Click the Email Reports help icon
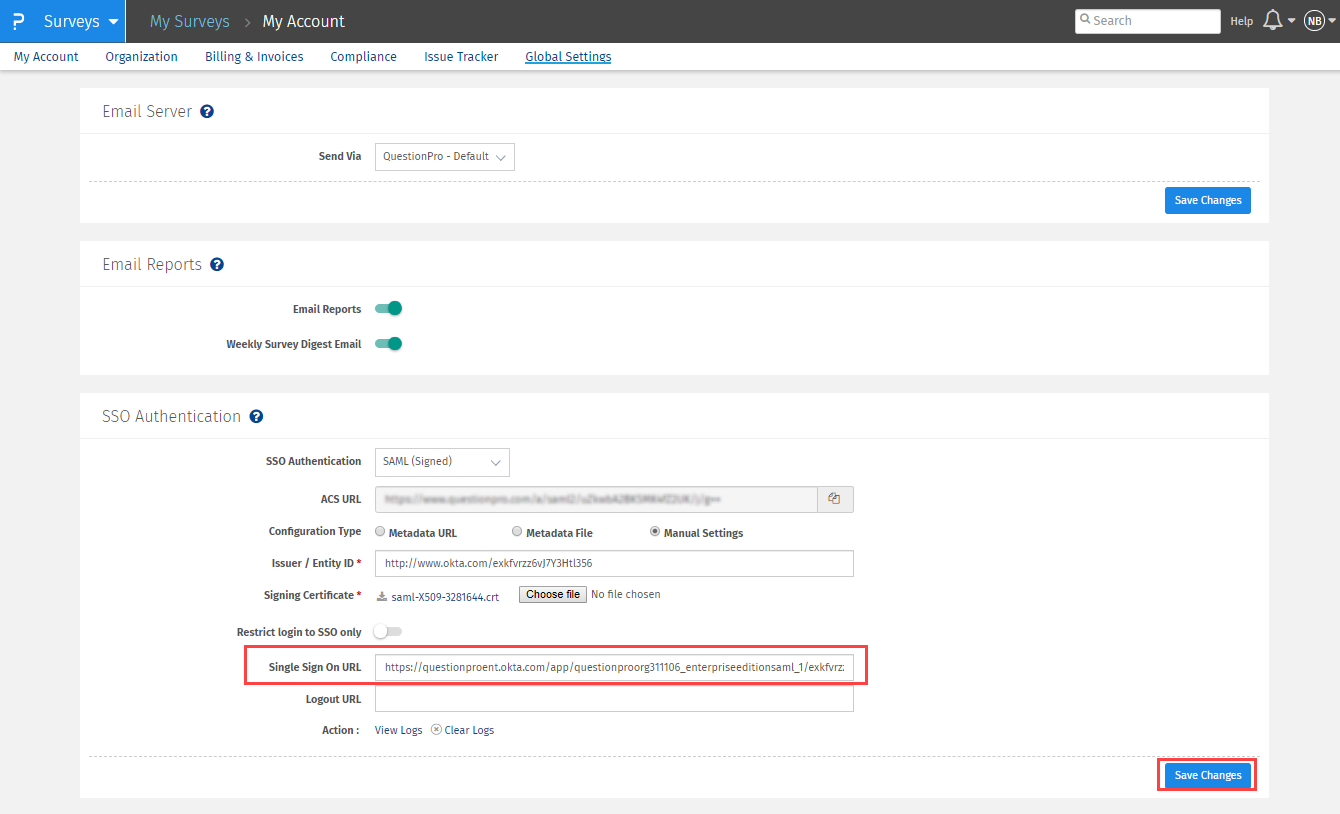Image resolution: width=1340 pixels, height=814 pixels. tap(217, 264)
